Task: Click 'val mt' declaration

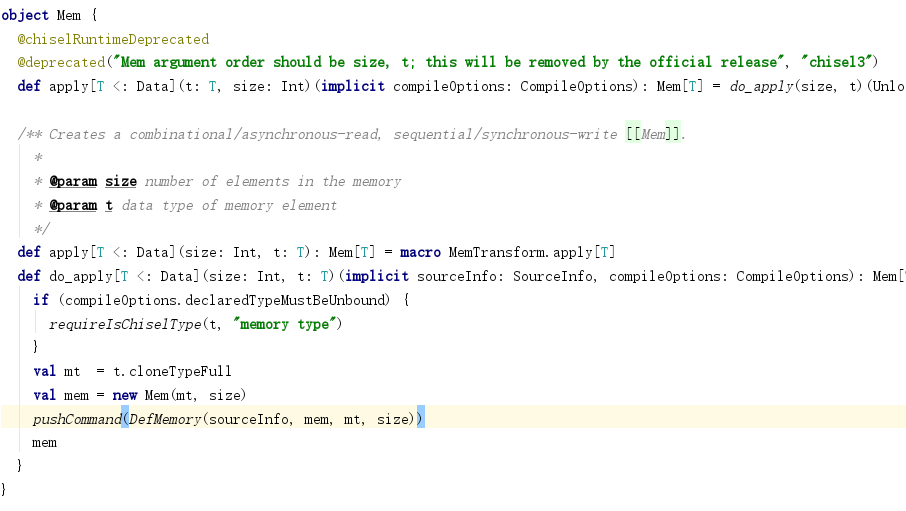Action: 57,371
